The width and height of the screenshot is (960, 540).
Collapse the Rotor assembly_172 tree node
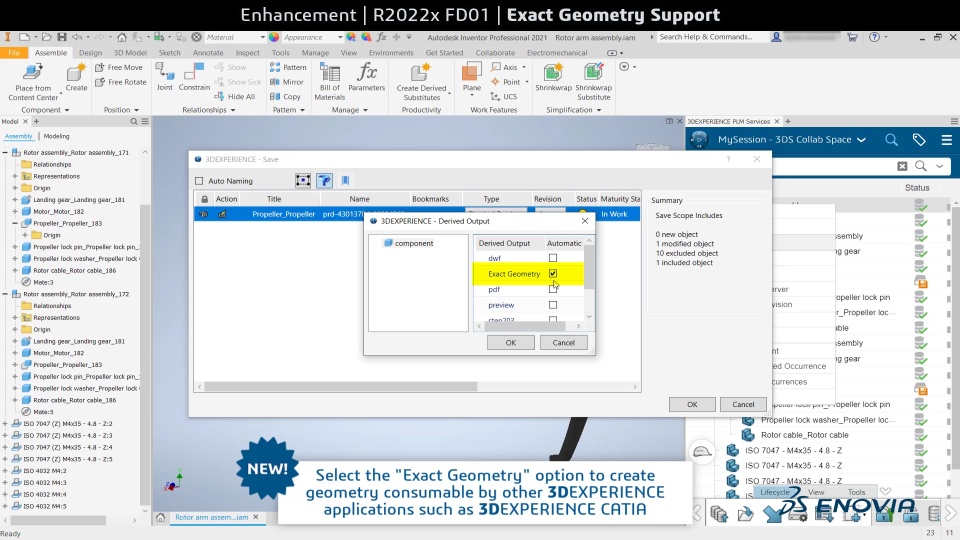point(5,294)
